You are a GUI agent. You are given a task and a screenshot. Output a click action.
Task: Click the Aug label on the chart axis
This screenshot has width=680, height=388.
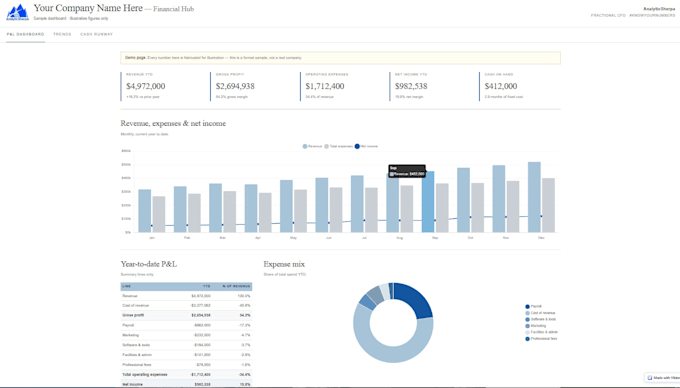click(x=399, y=238)
